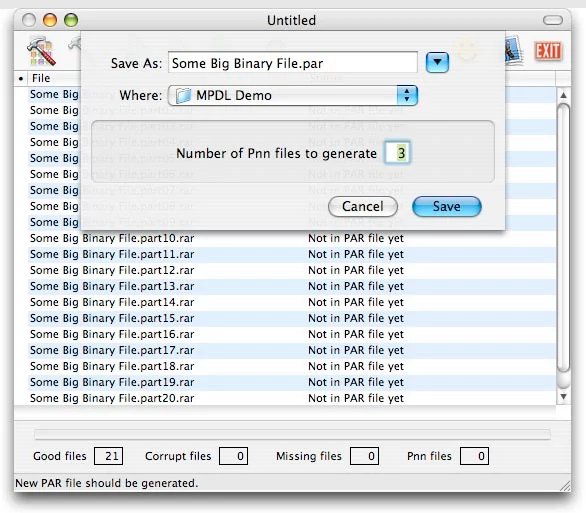Screen dimensions: 586x513
Task: Click the Number of Pnn files field
Action: pyautogui.click(x=398, y=153)
